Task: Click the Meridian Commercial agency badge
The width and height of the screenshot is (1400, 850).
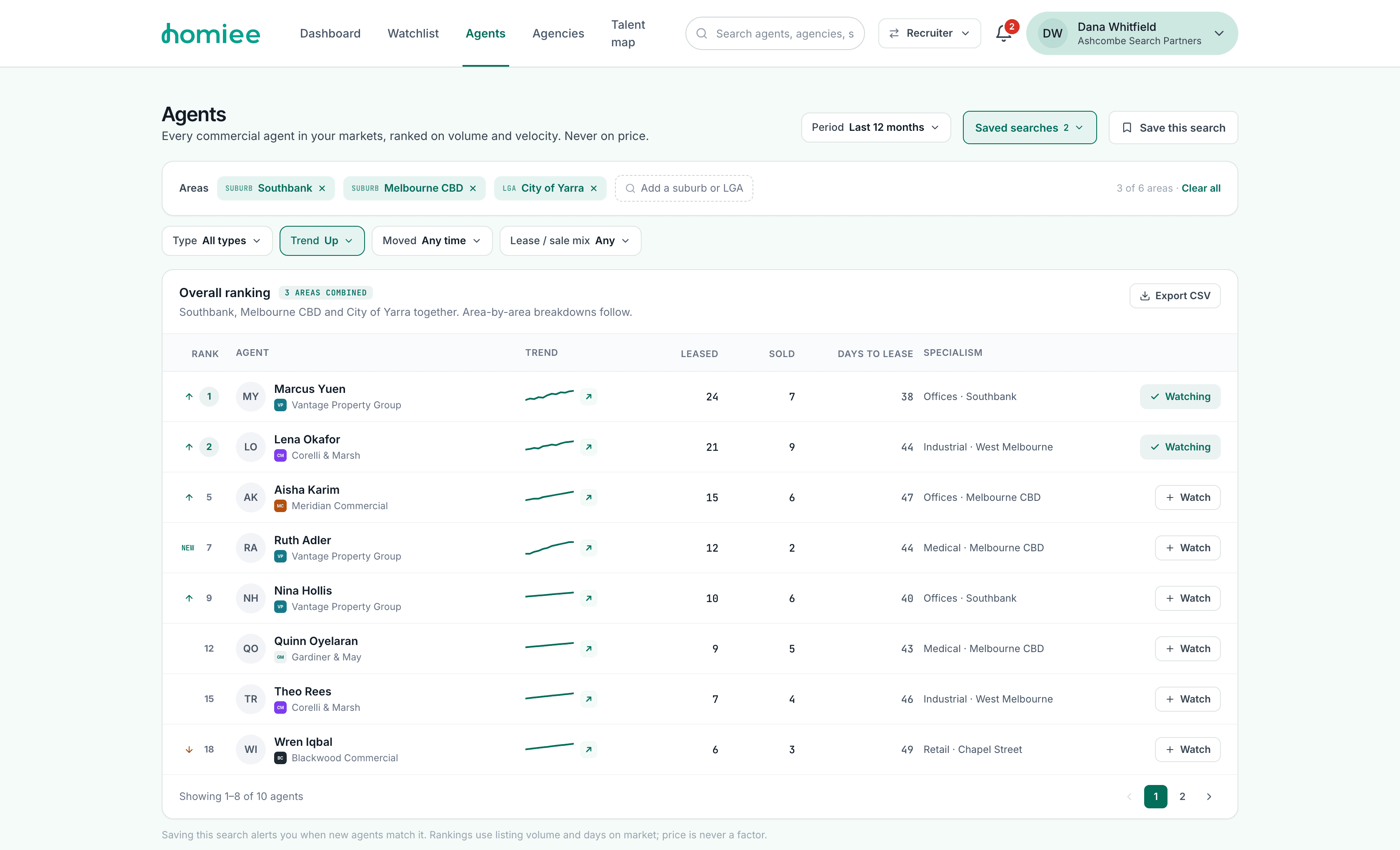Action: click(280, 506)
